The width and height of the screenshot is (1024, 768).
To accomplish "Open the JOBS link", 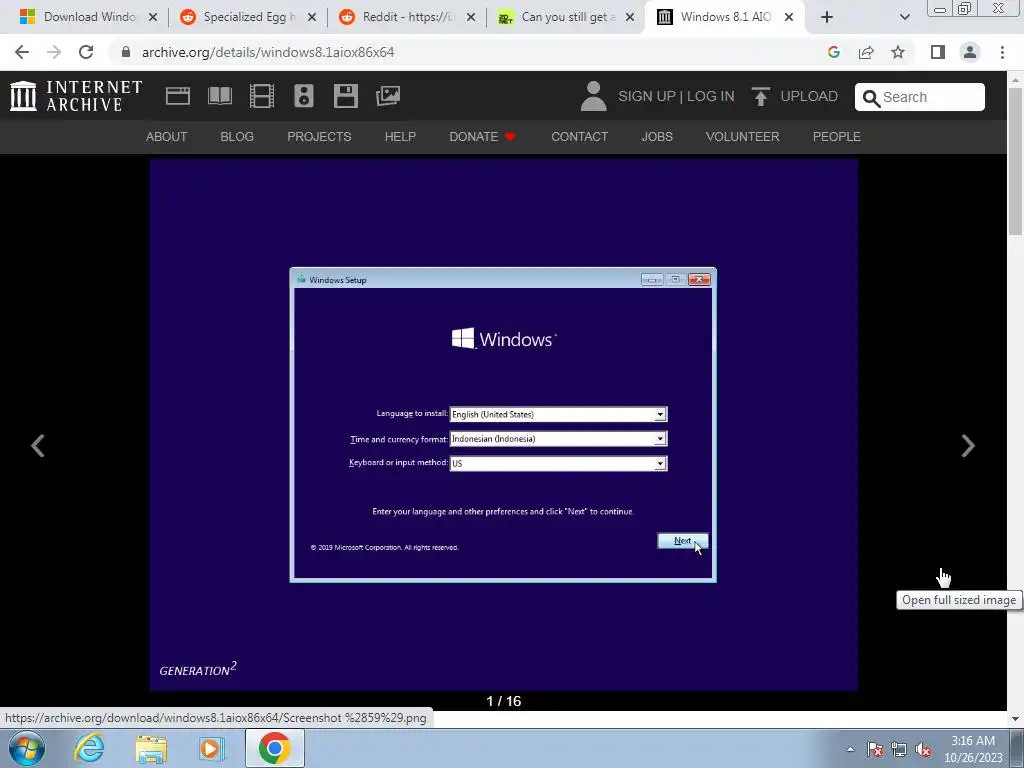I will pyautogui.click(x=657, y=136).
